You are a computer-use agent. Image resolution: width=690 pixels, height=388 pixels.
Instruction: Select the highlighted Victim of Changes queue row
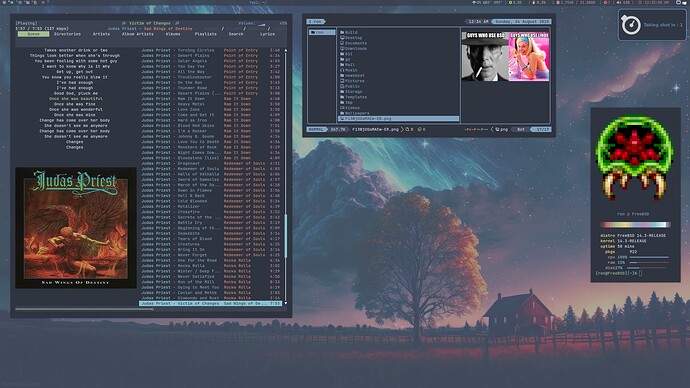211,304
